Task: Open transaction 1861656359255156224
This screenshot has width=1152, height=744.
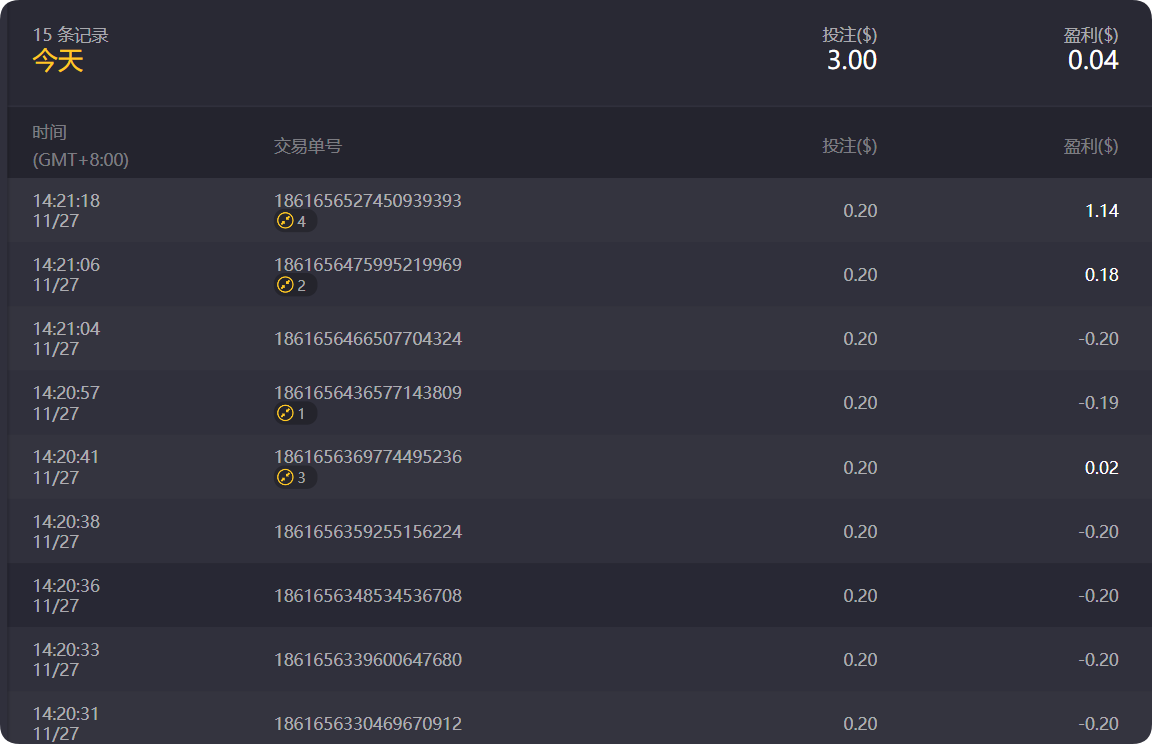Action: [x=368, y=532]
